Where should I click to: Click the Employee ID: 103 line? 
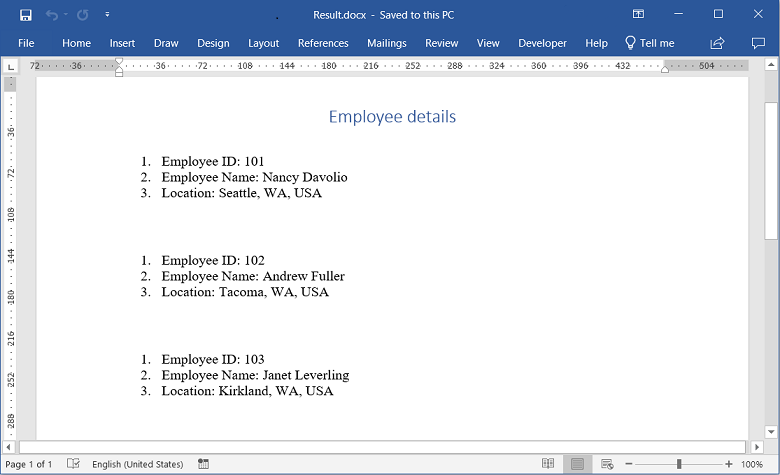pyautogui.click(x=213, y=360)
